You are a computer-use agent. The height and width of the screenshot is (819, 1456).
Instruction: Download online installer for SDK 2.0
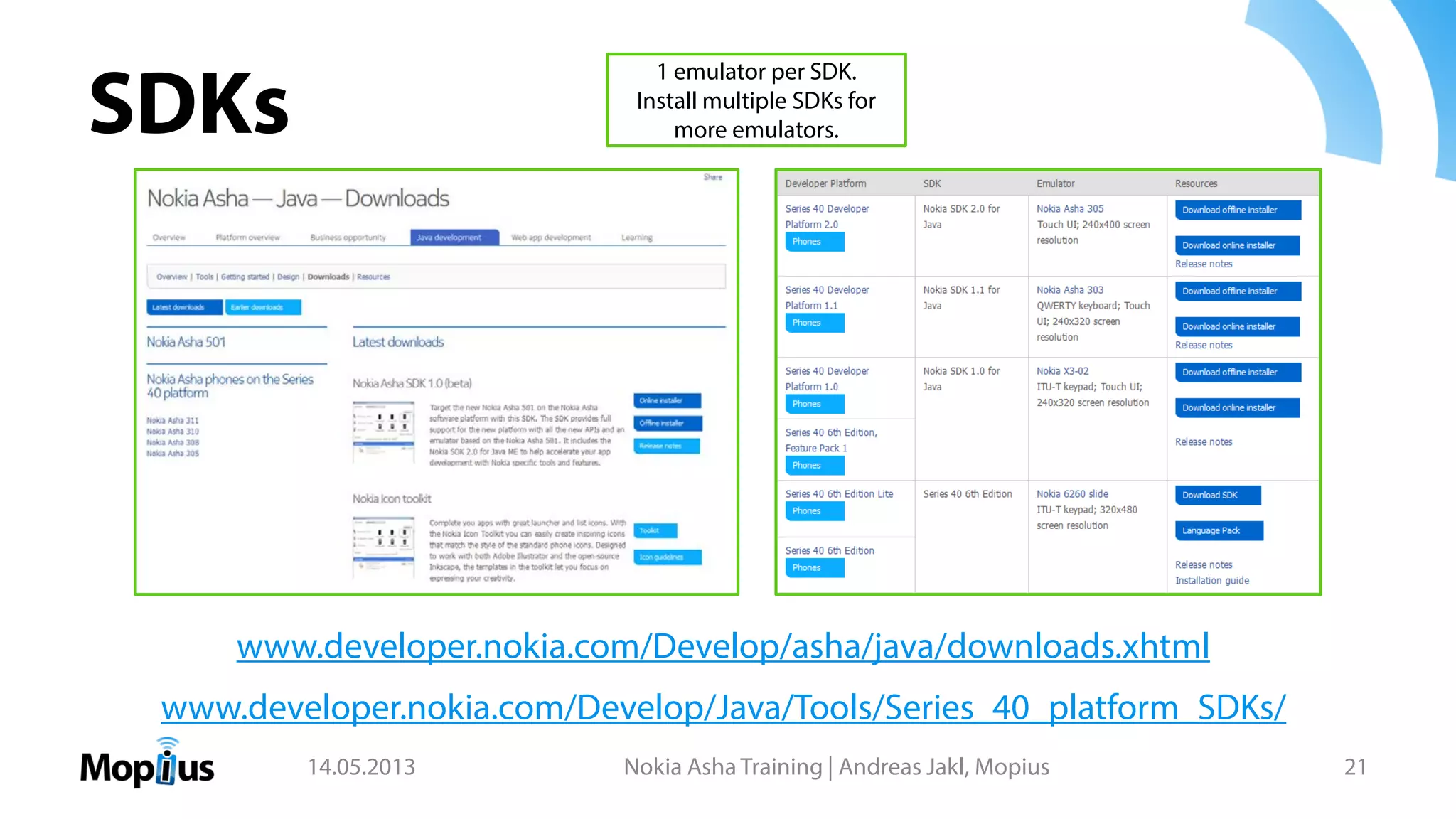pyautogui.click(x=1237, y=245)
